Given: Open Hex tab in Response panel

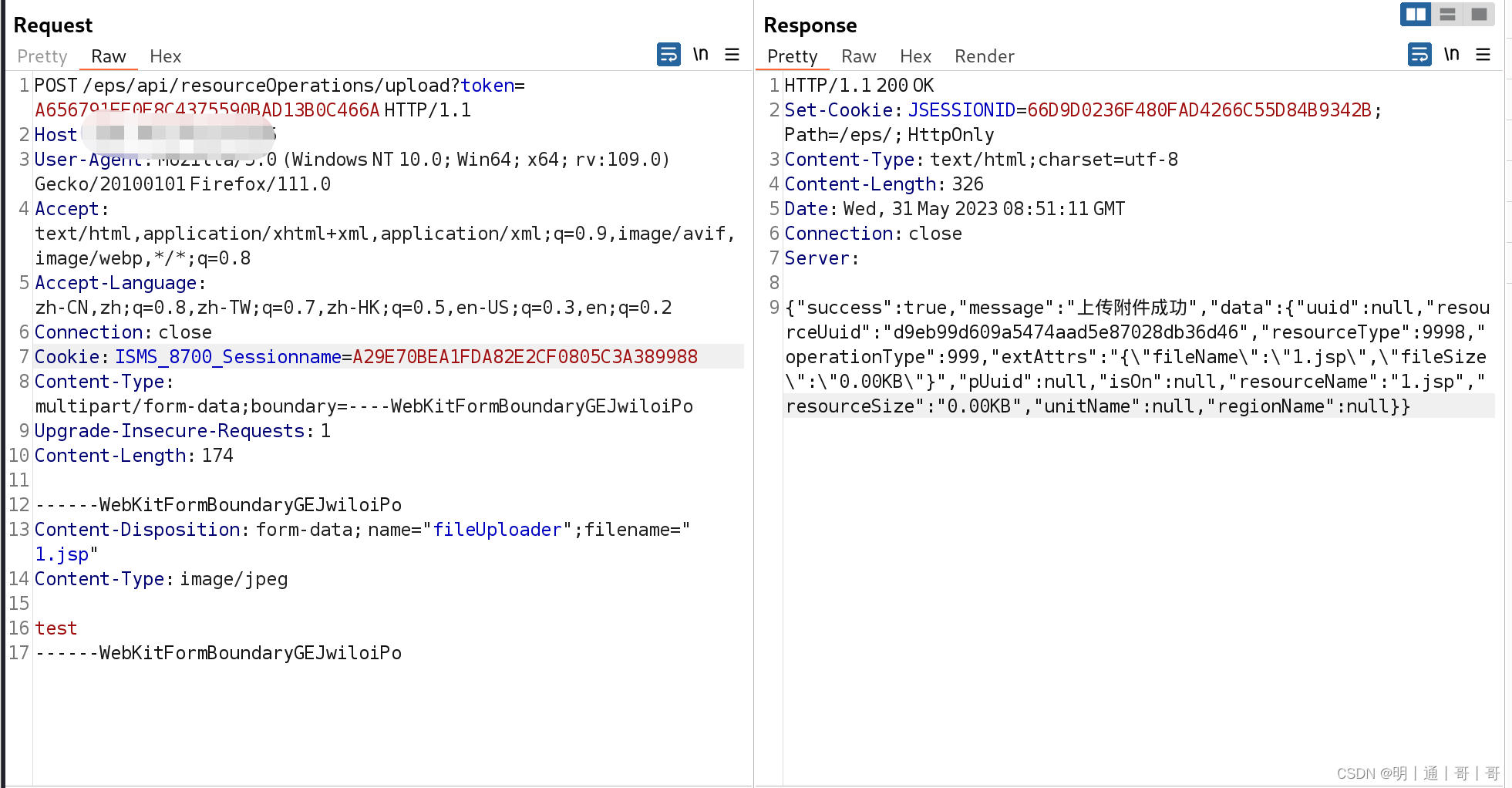Looking at the screenshot, I should coord(915,56).
